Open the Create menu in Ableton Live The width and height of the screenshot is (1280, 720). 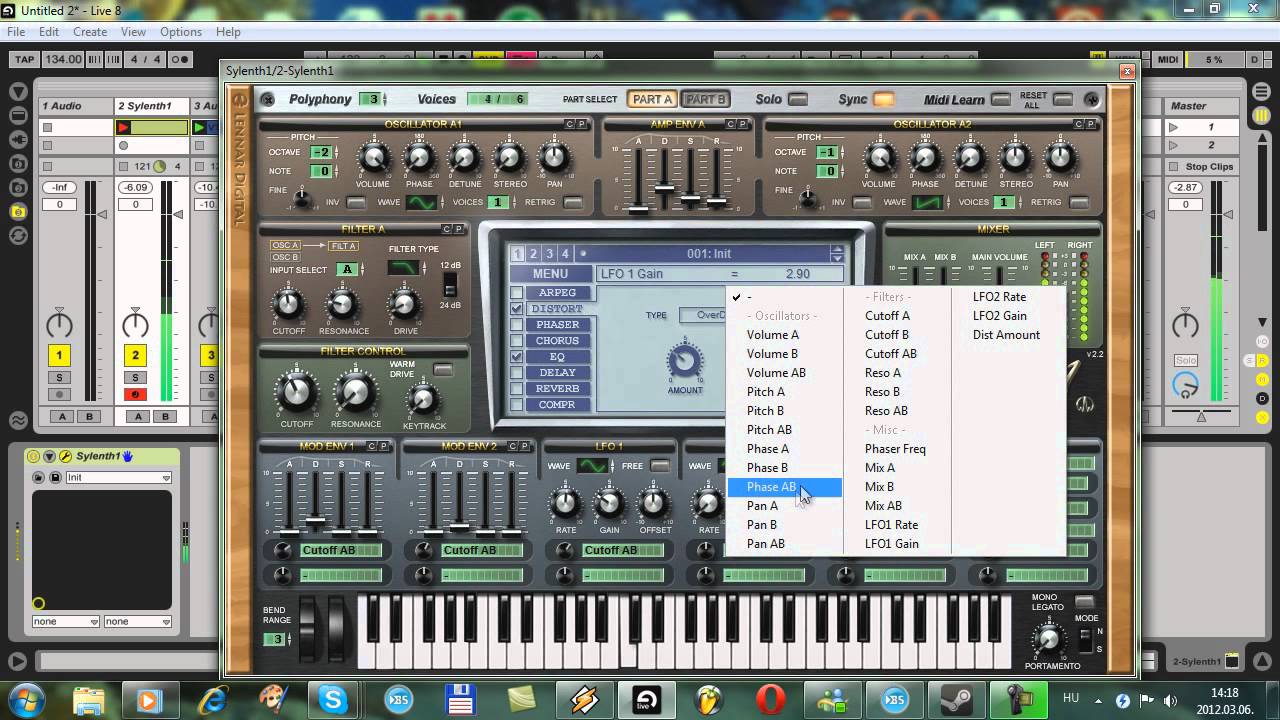pos(89,32)
